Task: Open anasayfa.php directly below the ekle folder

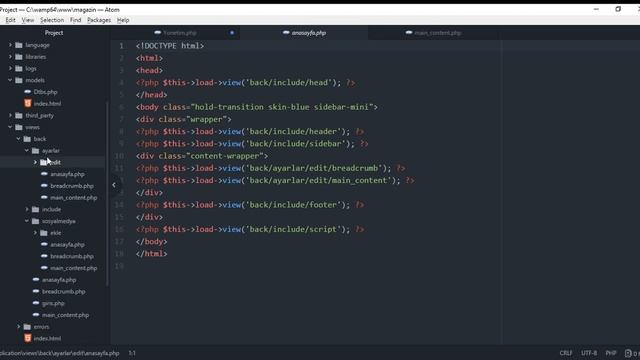Action: tap(67, 244)
